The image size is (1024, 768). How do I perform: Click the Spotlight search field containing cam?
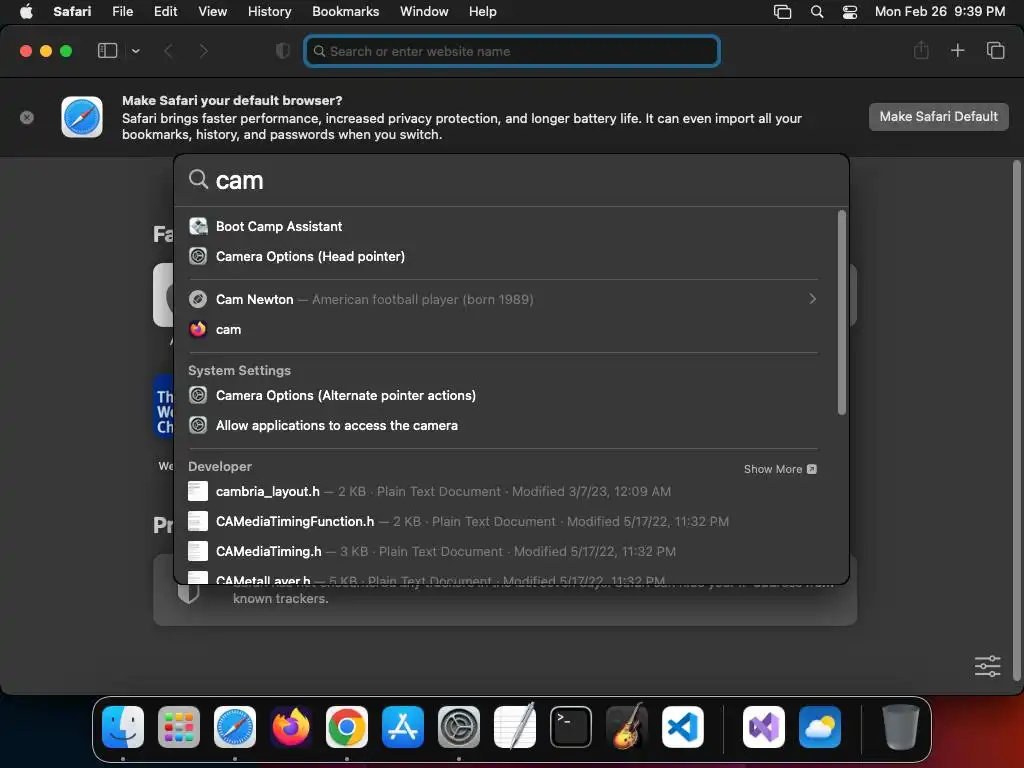511,180
